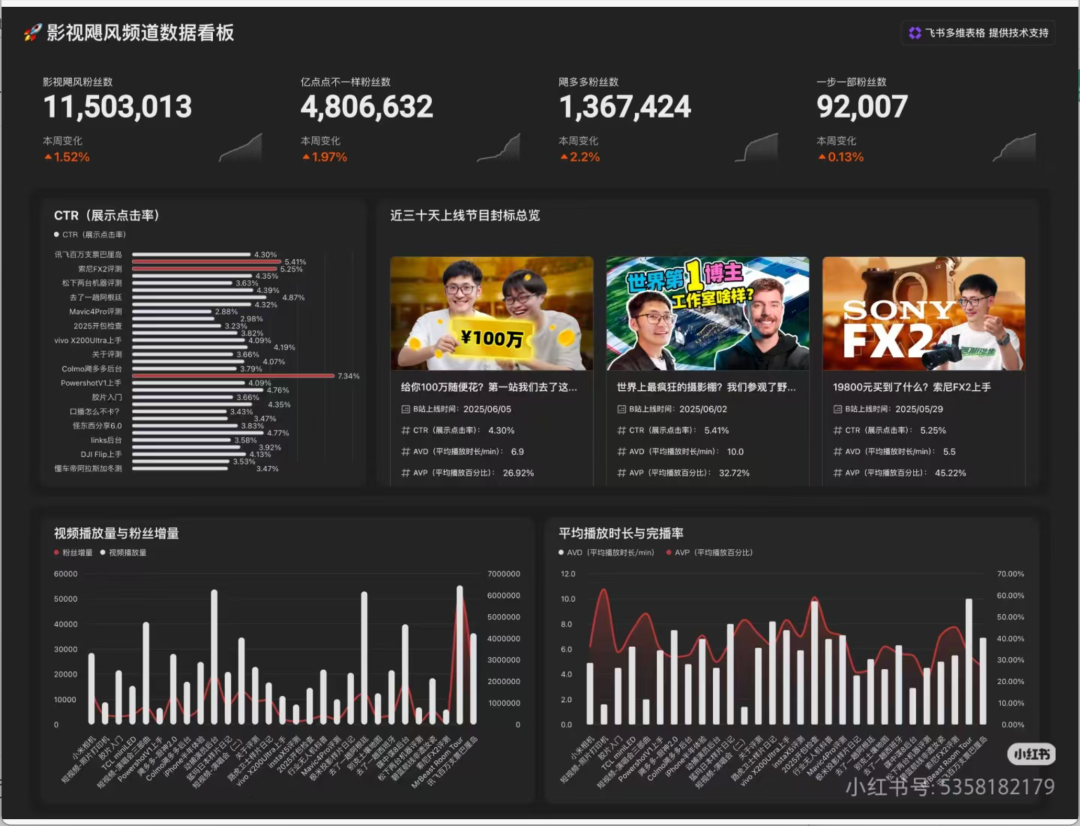Open the 给你100万随便花 video title
This screenshot has width=1080, height=826.
pyautogui.click(x=489, y=387)
